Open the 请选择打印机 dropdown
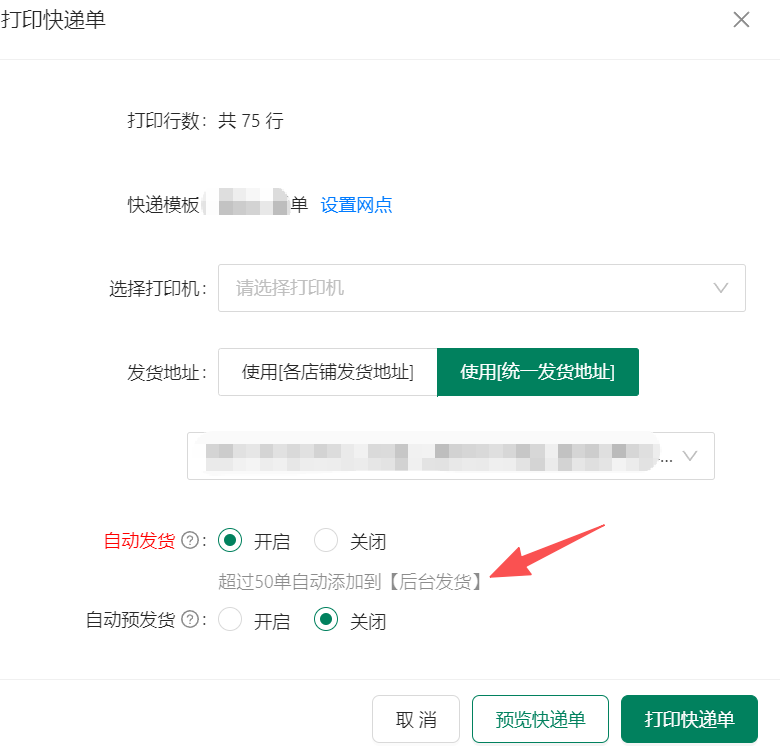 (x=470, y=288)
